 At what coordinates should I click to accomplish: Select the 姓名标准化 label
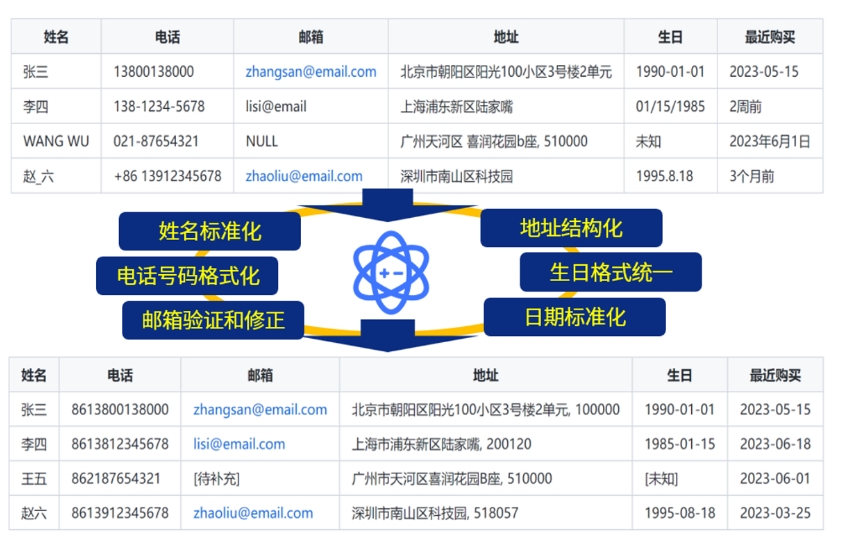click(210, 231)
